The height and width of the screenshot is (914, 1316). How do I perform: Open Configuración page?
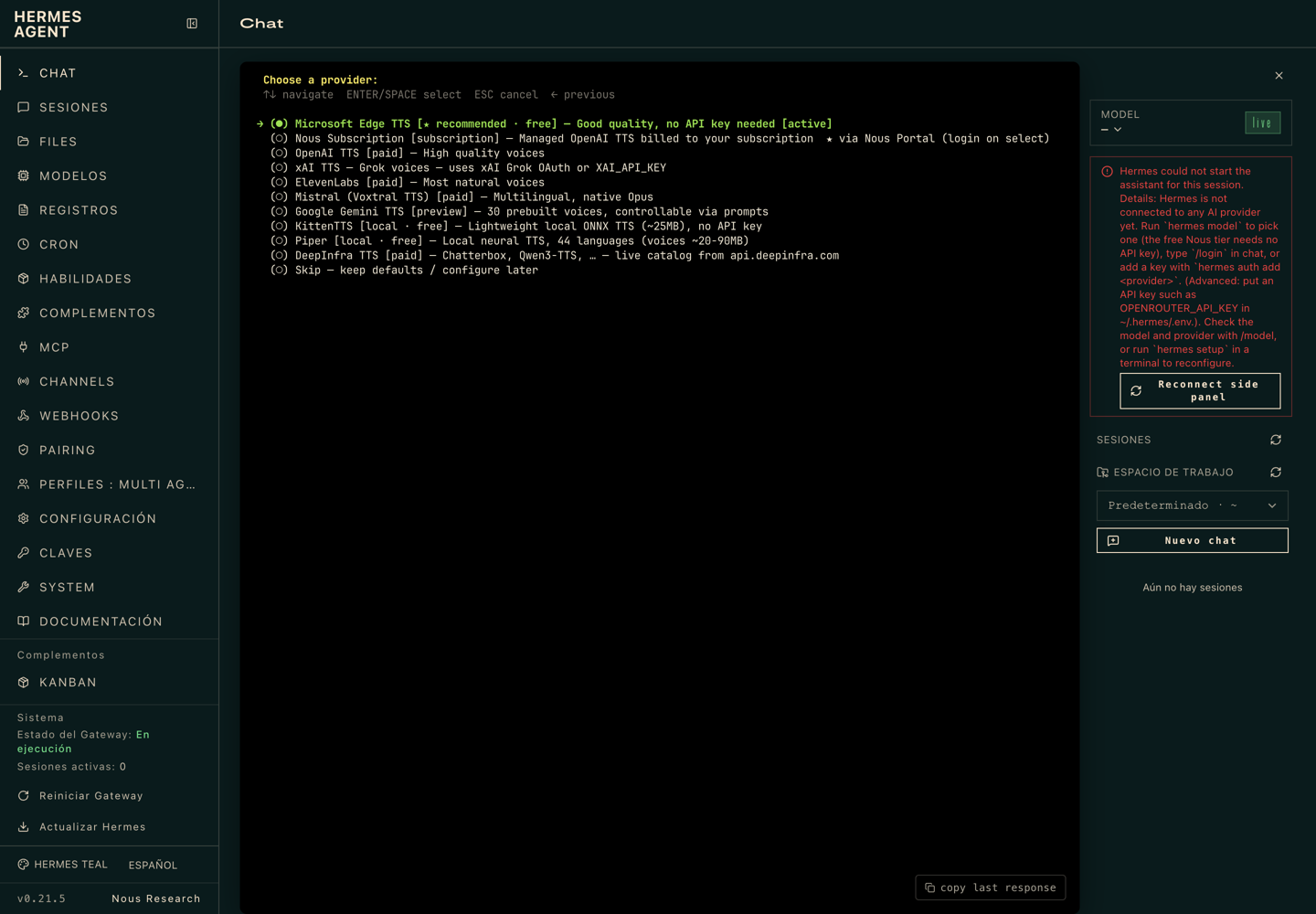point(109,518)
